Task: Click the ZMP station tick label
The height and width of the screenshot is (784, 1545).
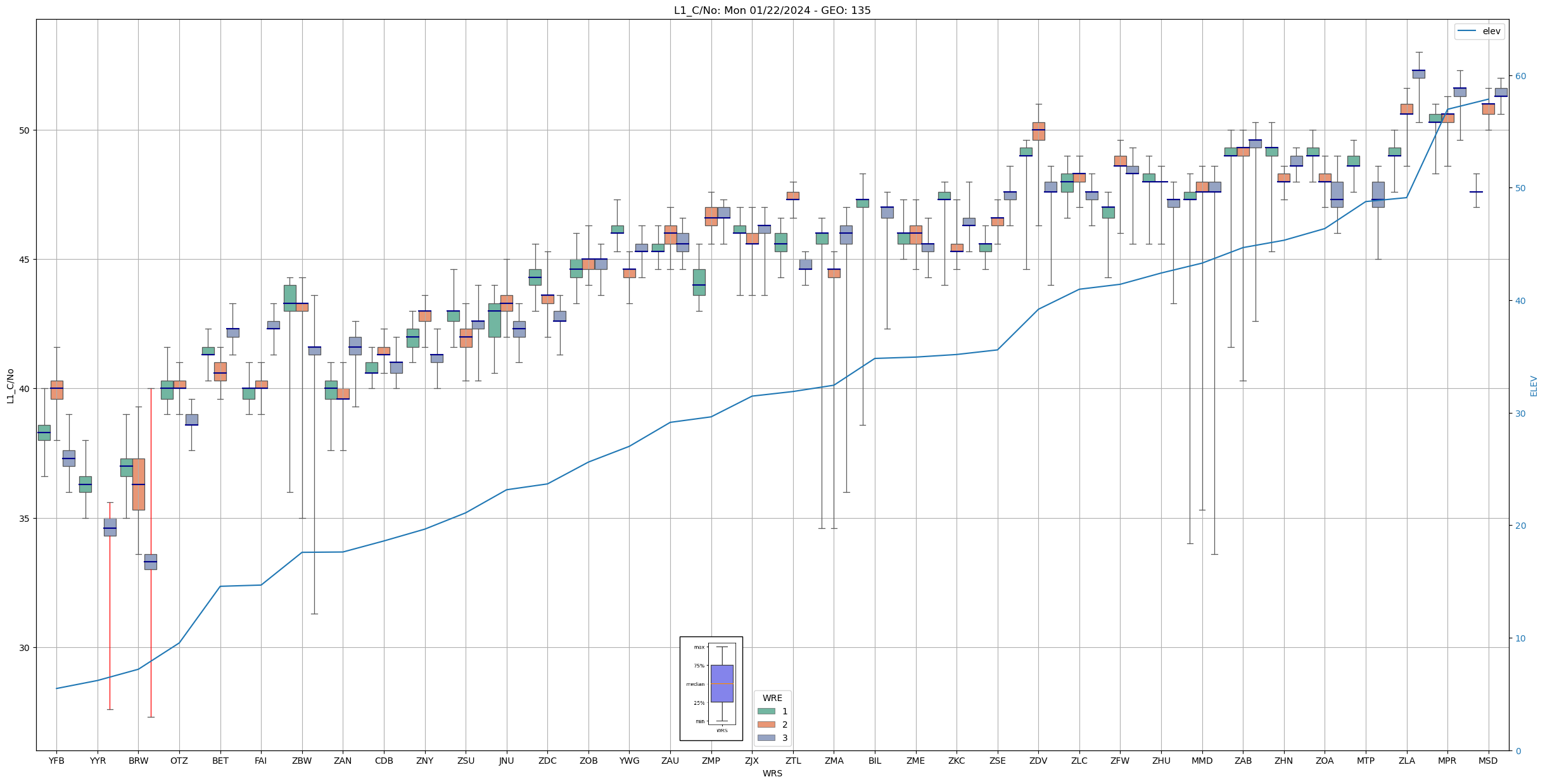Action: click(x=711, y=761)
